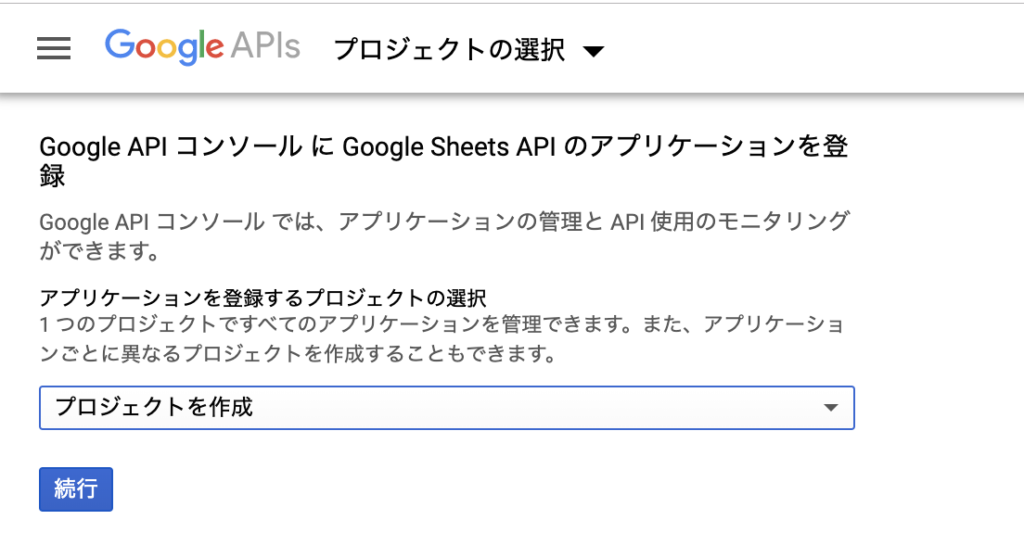
Task: Click the ができます line of description
Action: pyautogui.click(x=99, y=251)
